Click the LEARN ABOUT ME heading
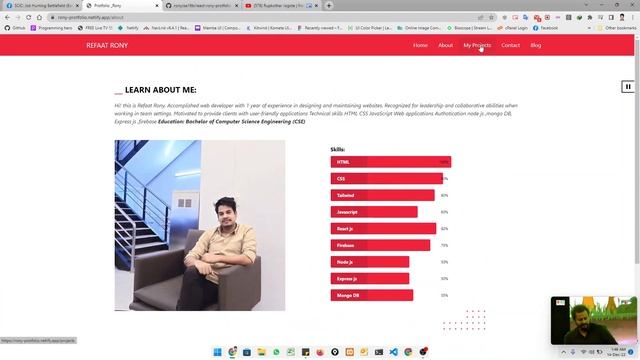This screenshot has height=360, width=640. point(160,90)
